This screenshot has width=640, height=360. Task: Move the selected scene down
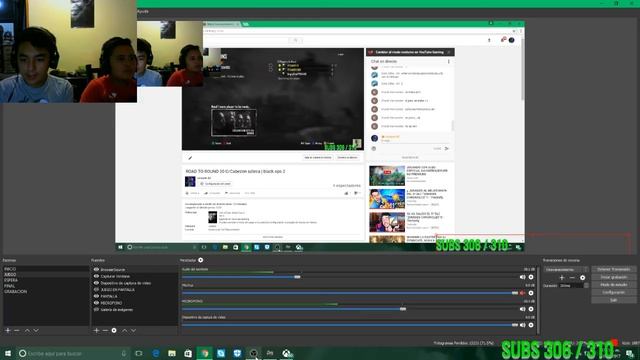pos(36,330)
